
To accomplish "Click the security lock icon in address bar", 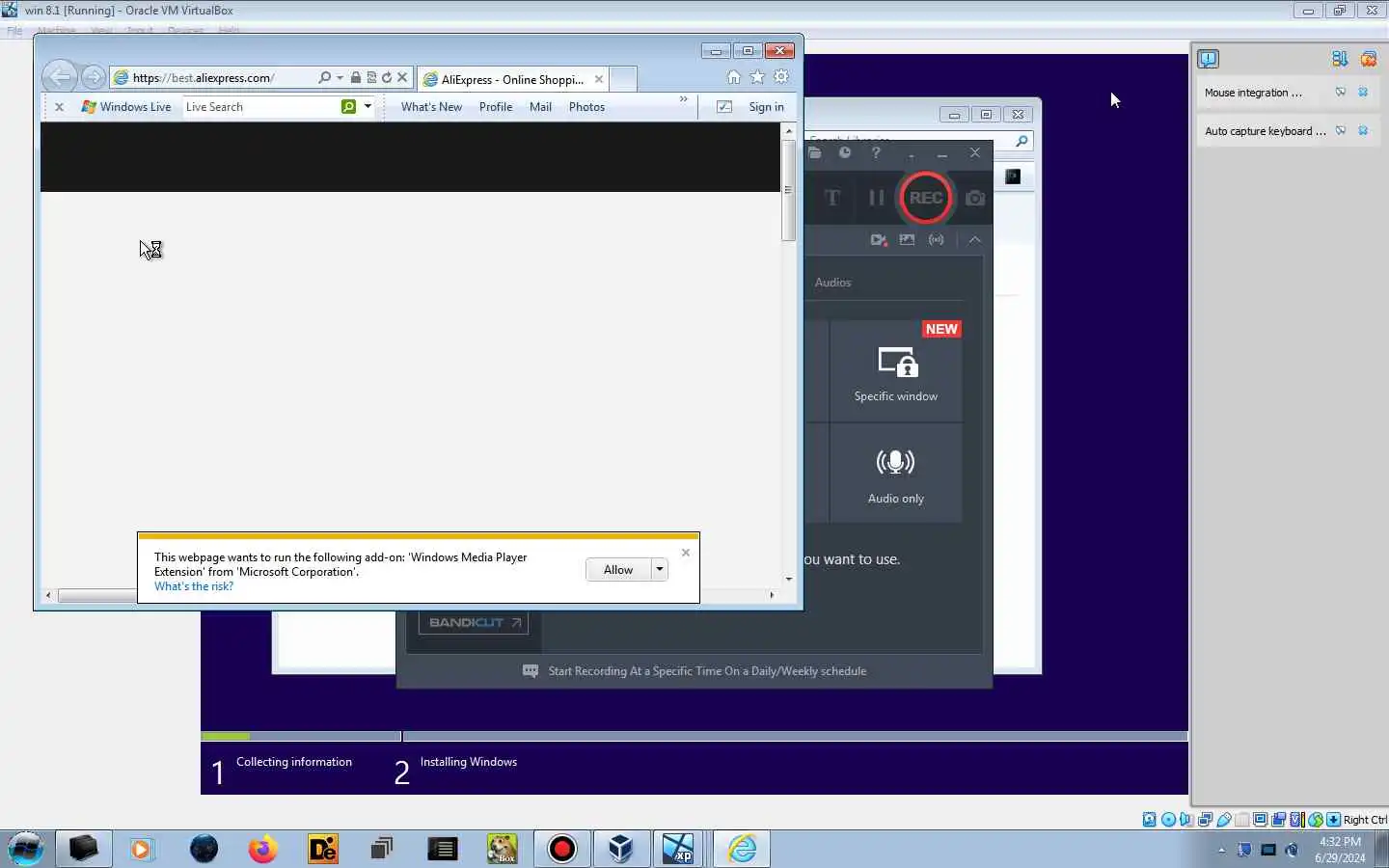I will pos(356,78).
